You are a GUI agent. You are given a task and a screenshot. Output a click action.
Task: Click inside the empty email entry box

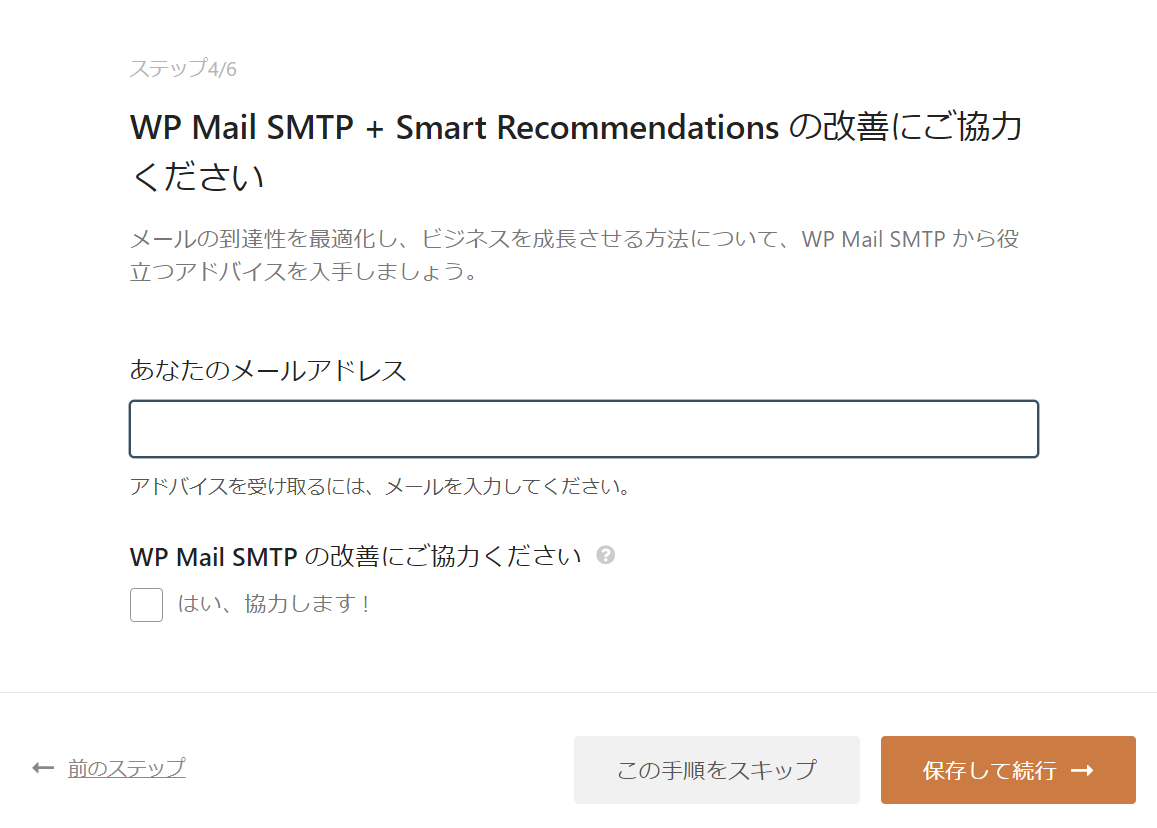click(x=584, y=428)
